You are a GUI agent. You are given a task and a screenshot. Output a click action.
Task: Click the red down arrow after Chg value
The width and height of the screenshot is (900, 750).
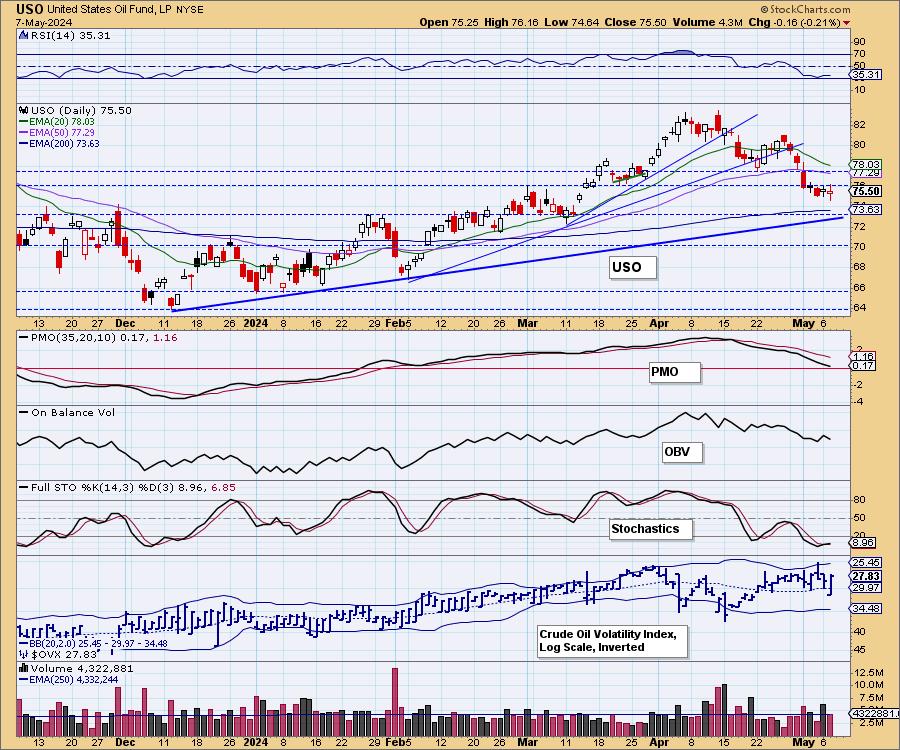tap(847, 23)
